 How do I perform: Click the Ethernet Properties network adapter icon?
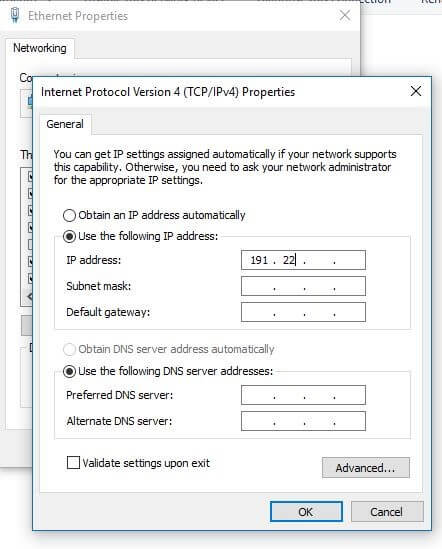tap(15, 15)
